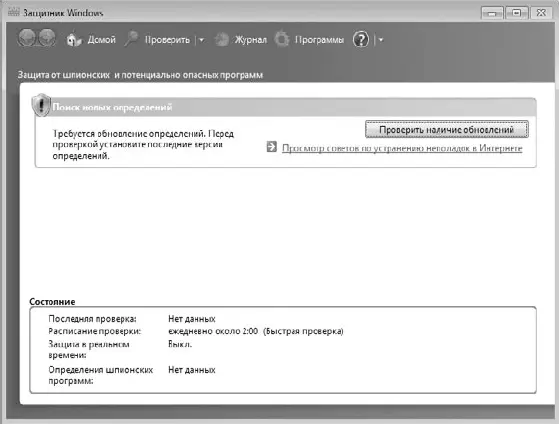Screen dimensions: 559x424
Task: Click the Home house icon
Action: pyautogui.click(x=74, y=40)
